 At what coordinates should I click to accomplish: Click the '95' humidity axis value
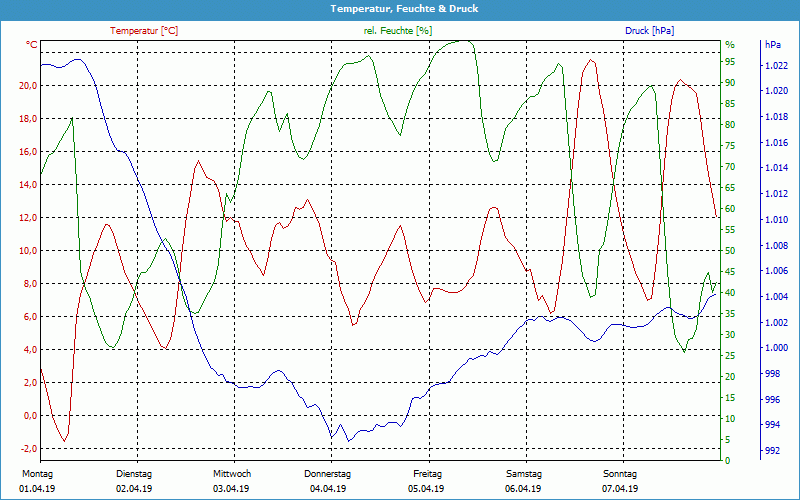730,62
